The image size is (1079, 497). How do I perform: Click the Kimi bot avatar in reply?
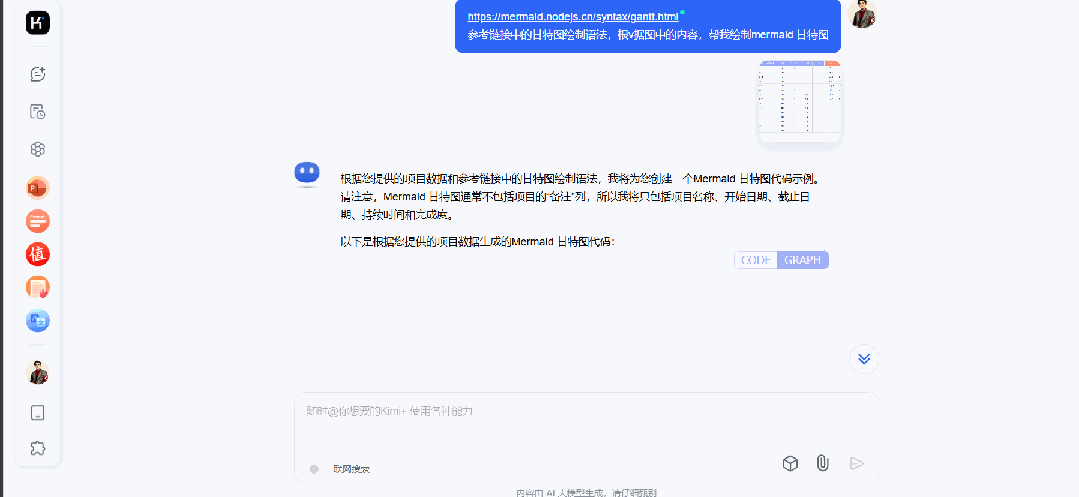point(307,174)
